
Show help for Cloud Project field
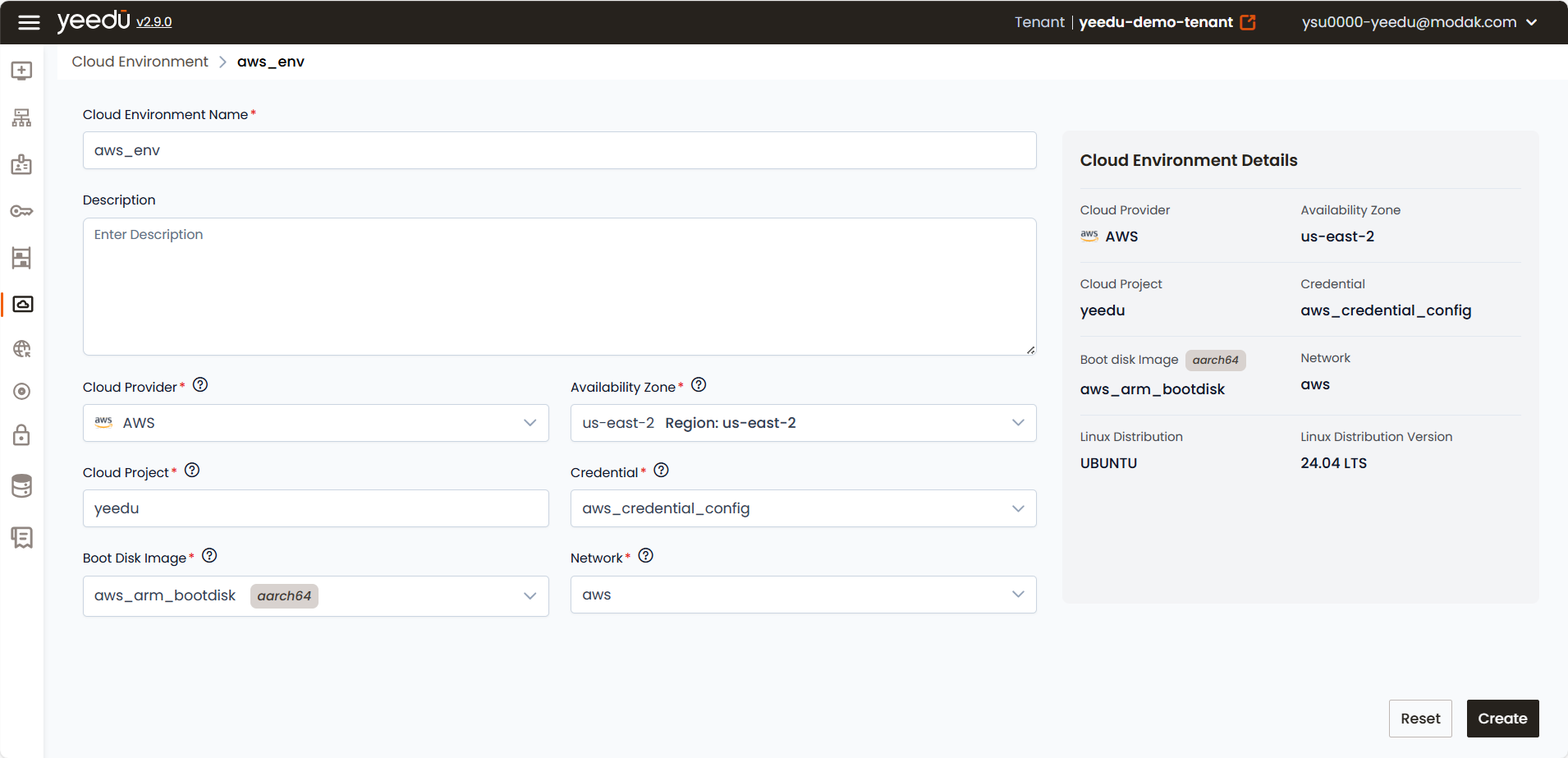coord(192,471)
